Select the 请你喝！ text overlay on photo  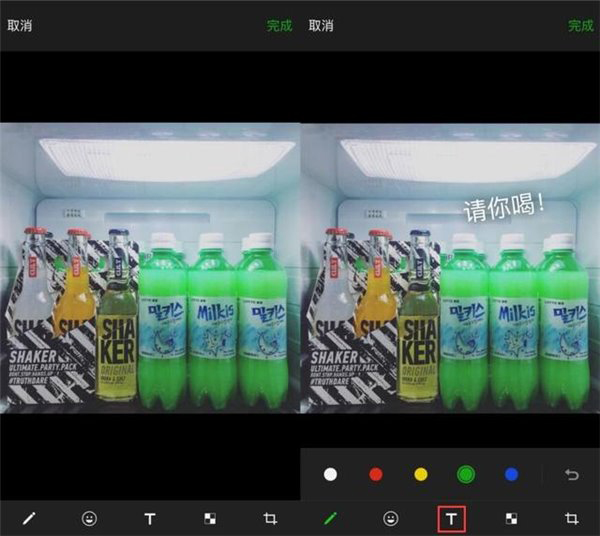point(504,208)
